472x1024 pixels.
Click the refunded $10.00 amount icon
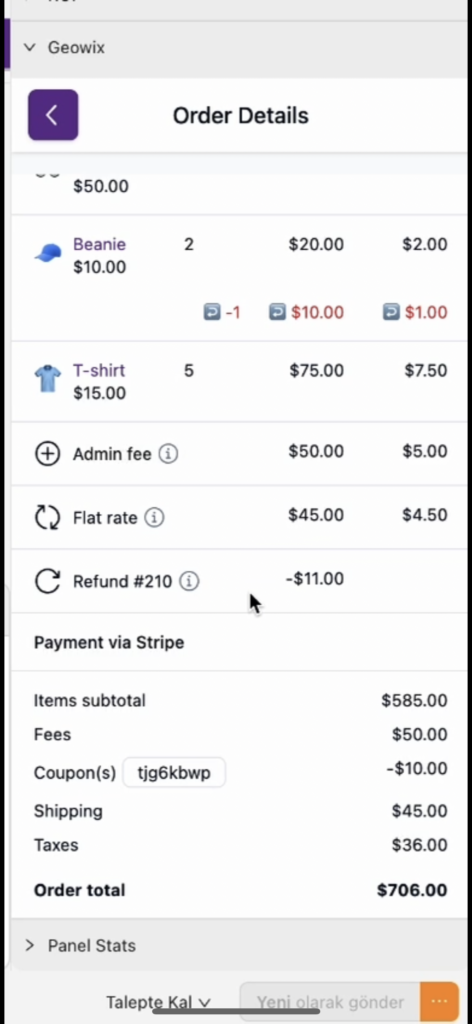coord(277,312)
